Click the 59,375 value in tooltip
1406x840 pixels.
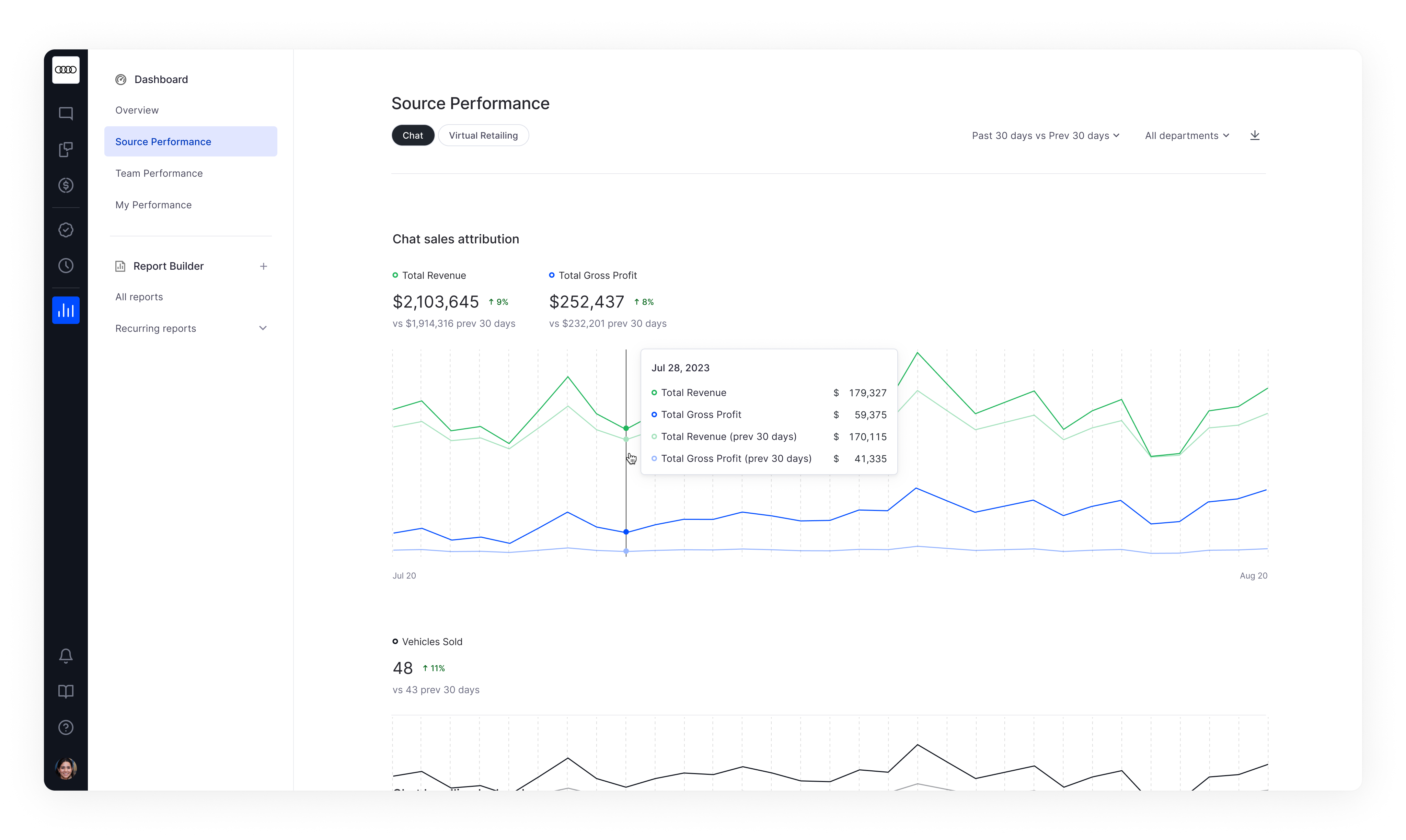870,415
